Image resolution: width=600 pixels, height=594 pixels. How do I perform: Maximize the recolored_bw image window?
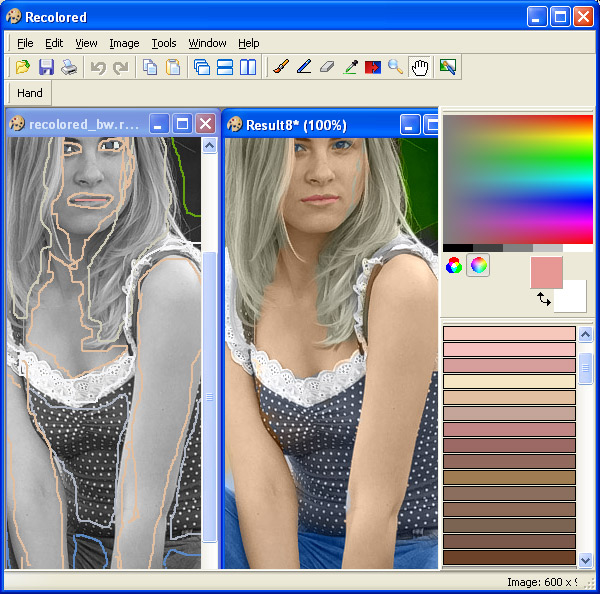(182, 124)
